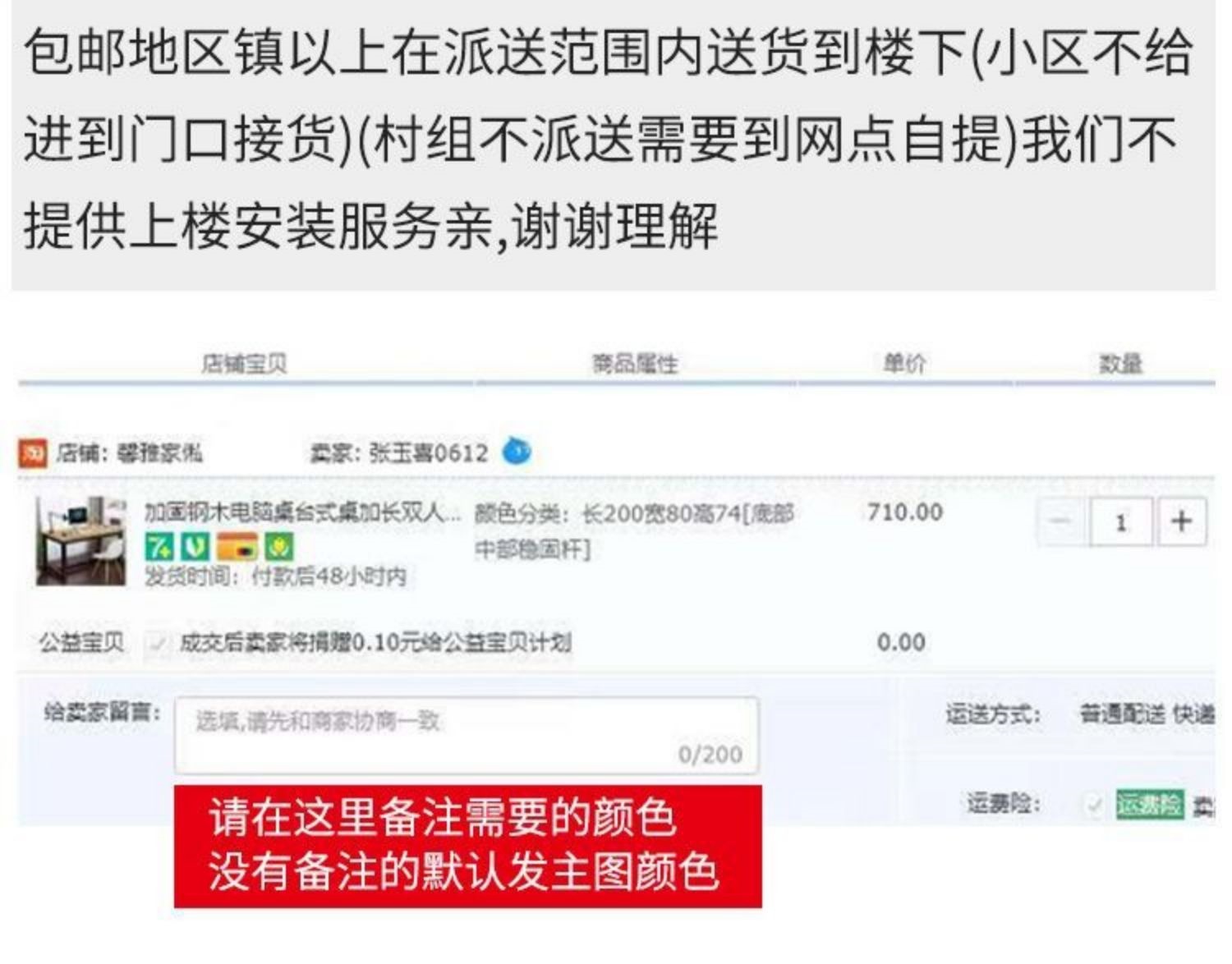This screenshot has height=964, width=1232.
Task: Click the green consumer protection shield badge
Action: (x=279, y=547)
